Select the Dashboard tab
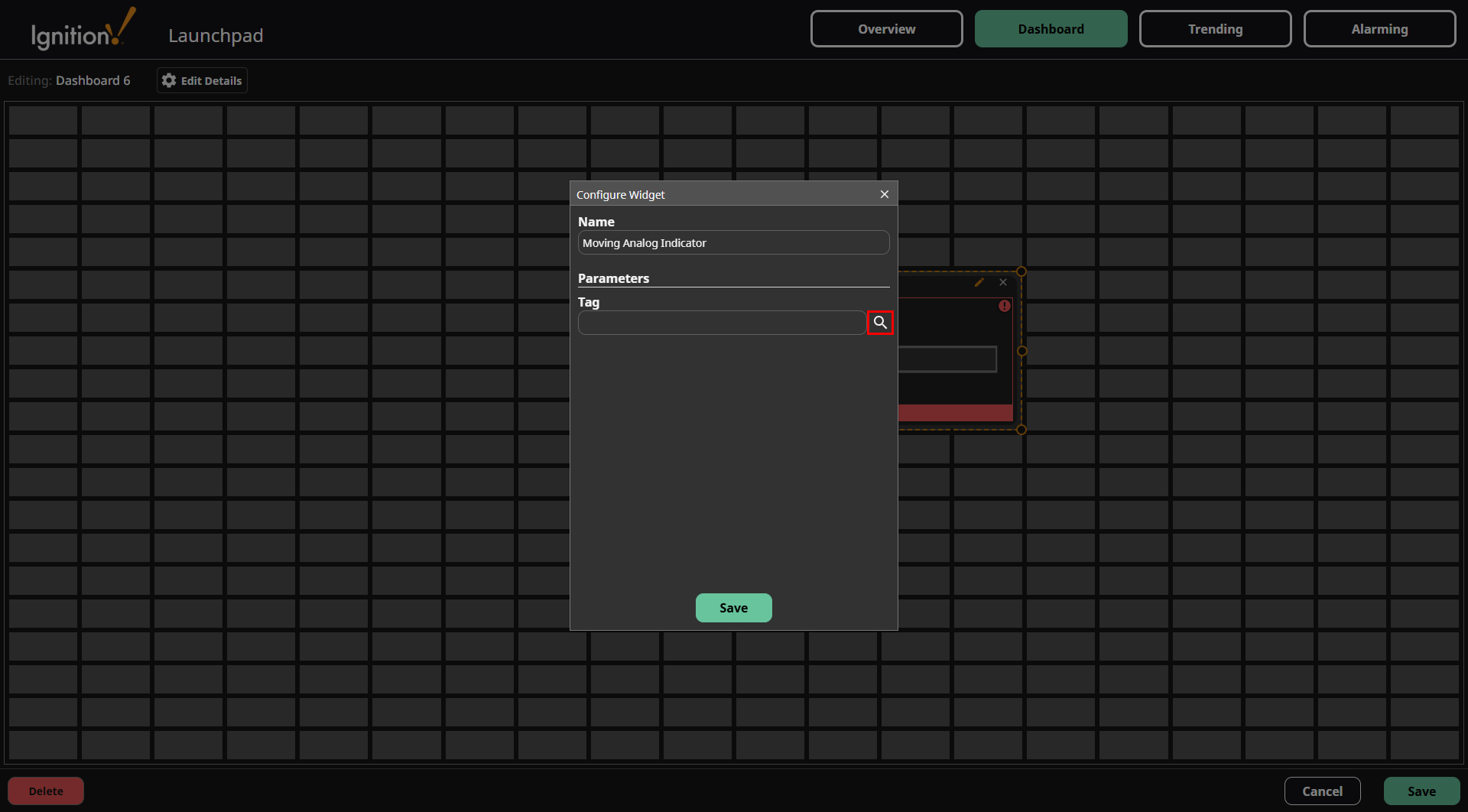The image size is (1468, 812). coord(1051,28)
